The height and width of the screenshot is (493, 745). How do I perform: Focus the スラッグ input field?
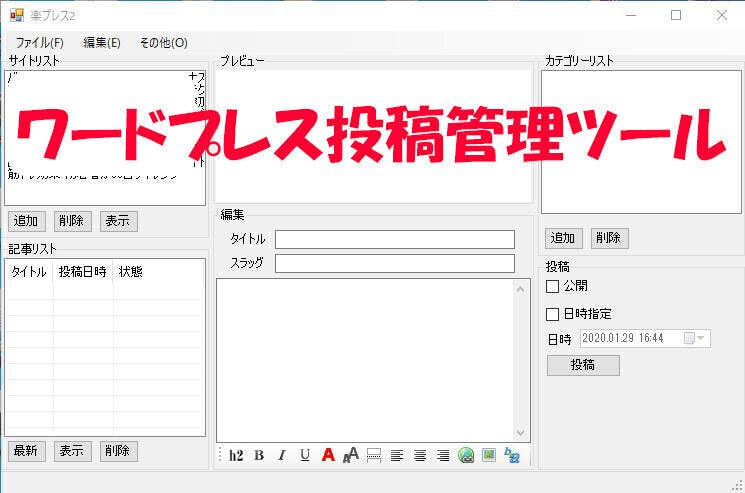(395, 264)
